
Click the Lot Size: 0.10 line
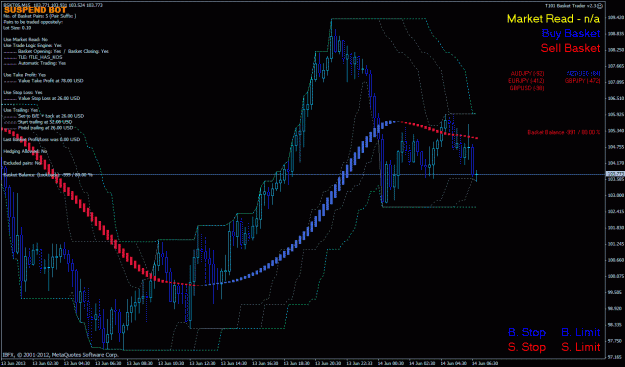(x=17, y=28)
